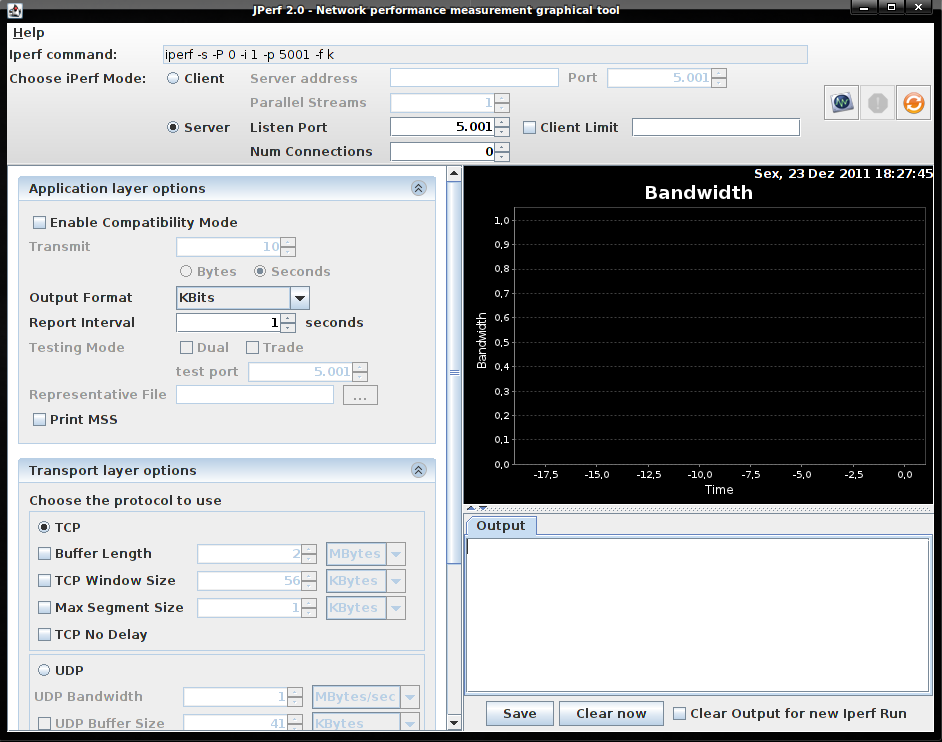Enable the Print MSS checkbox

coord(39,419)
